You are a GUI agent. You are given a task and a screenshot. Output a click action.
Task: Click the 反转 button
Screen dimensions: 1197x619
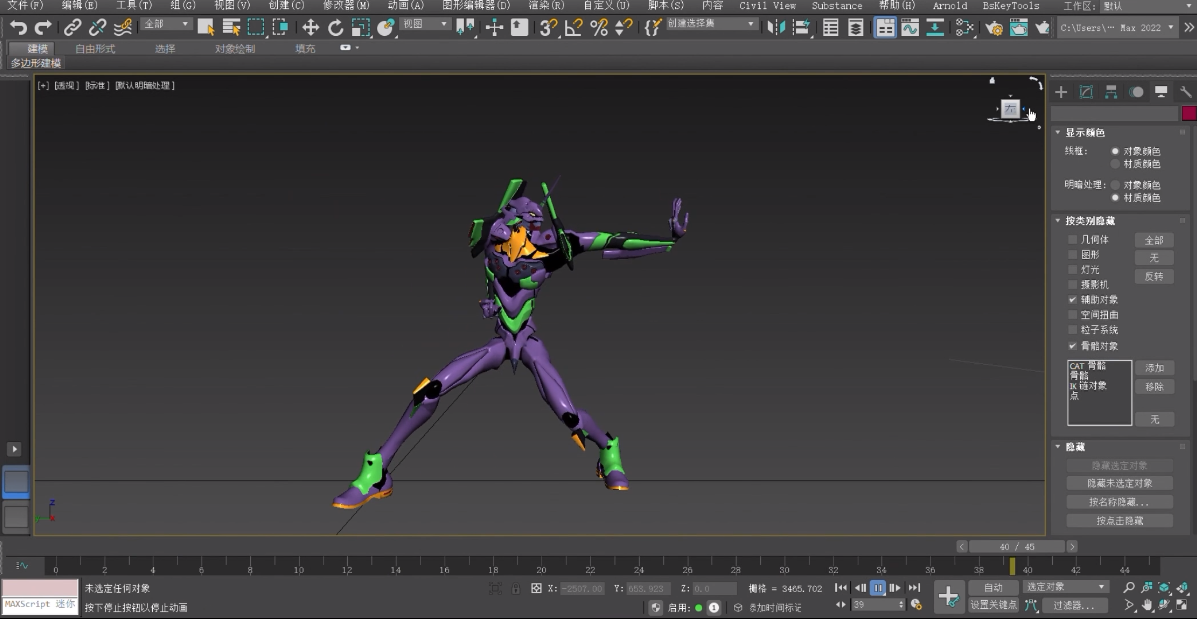pos(1153,276)
